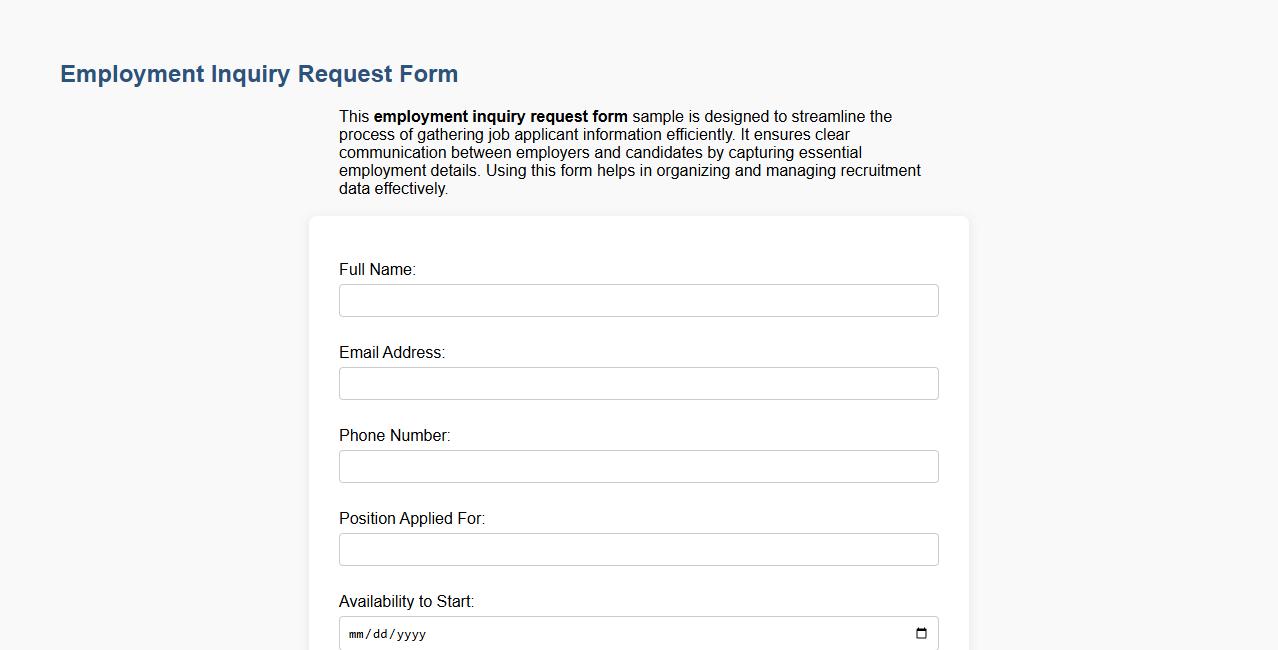Image resolution: width=1278 pixels, height=650 pixels.
Task: Click the mm/dd/yyyy placeholder text
Action: (x=386, y=634)
